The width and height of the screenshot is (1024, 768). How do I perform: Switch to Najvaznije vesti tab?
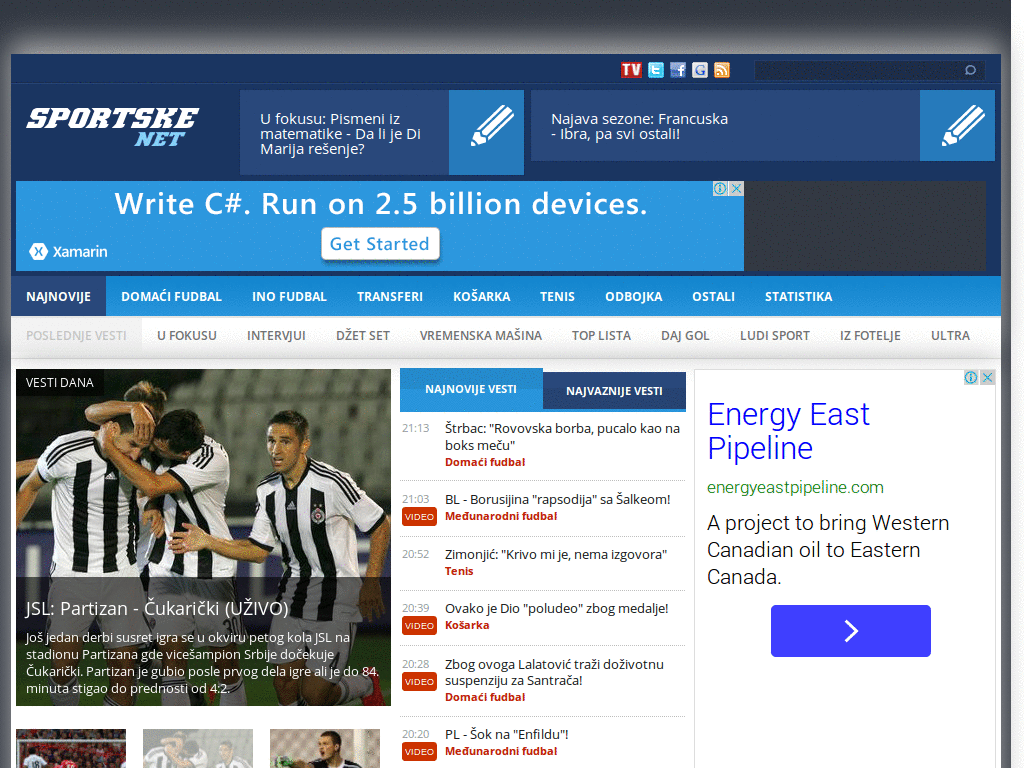click(614, 391)
